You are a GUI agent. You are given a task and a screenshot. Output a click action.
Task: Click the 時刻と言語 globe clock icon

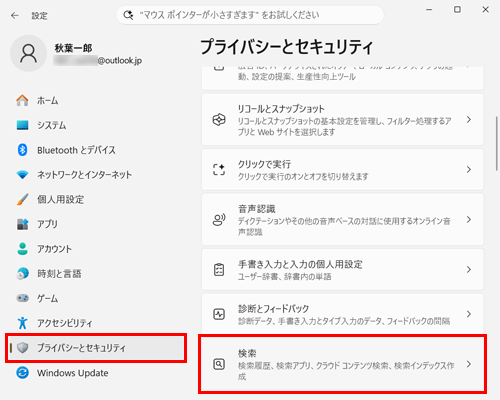tap(22, 273)
